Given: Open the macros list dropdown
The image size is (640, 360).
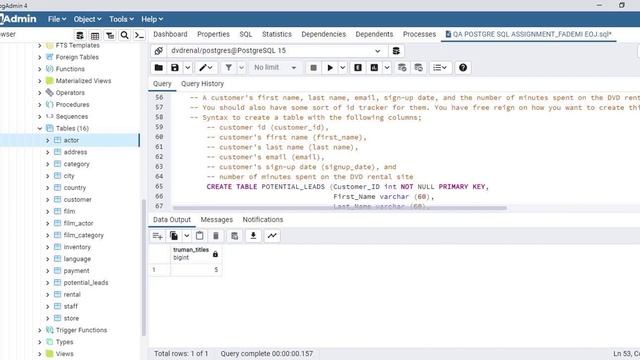Looking at the screenshot, I should [x=440, y=68].
